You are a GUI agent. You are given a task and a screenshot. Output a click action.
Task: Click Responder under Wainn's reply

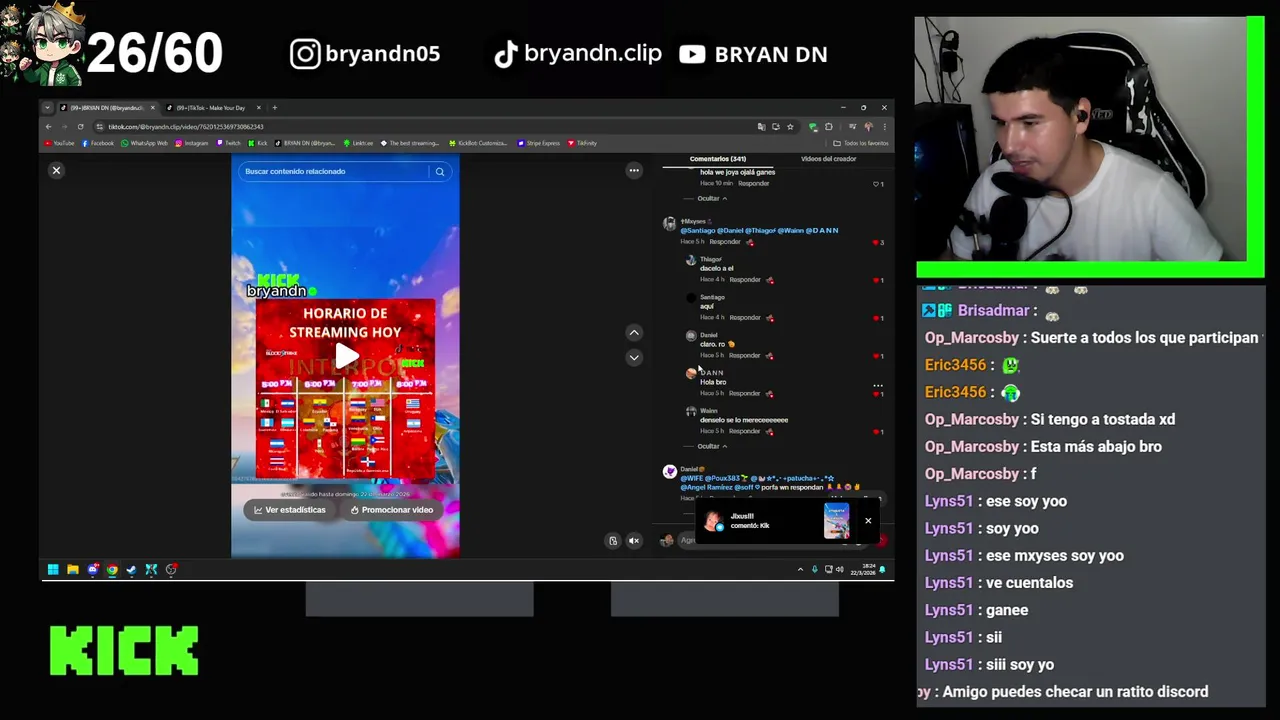[x=745, y=431]
